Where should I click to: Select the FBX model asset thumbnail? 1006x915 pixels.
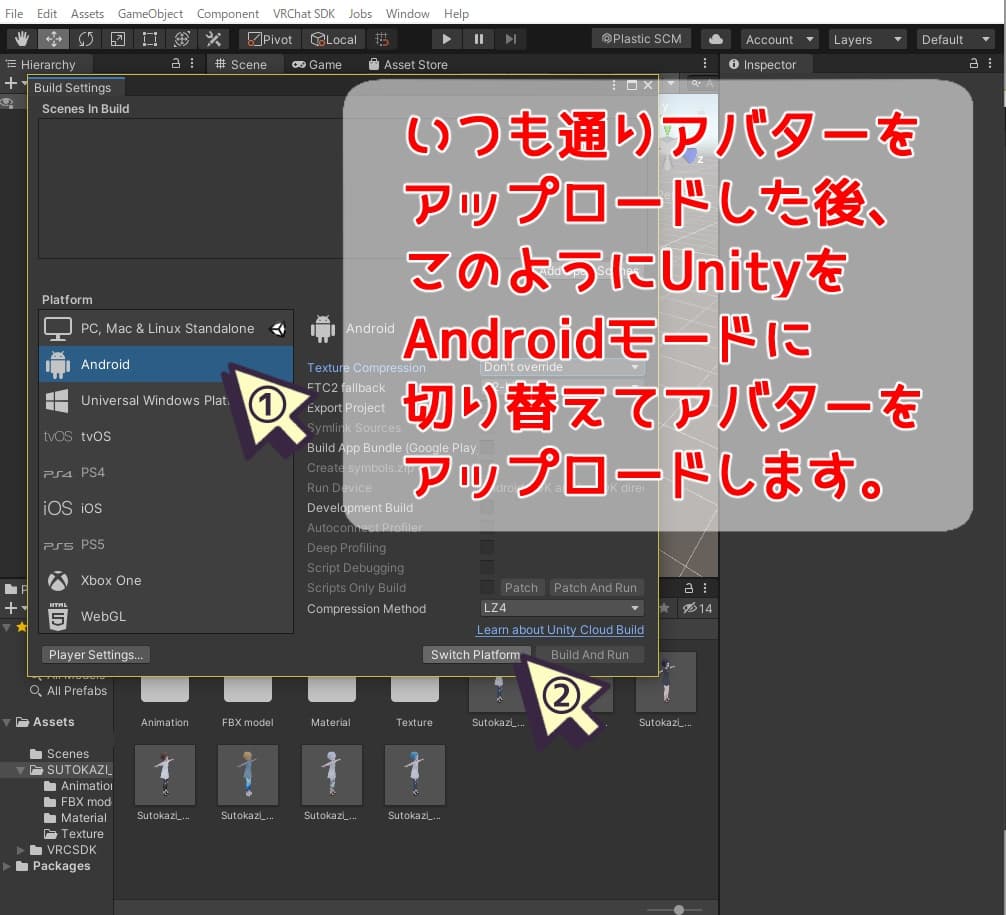pos(247,690)
